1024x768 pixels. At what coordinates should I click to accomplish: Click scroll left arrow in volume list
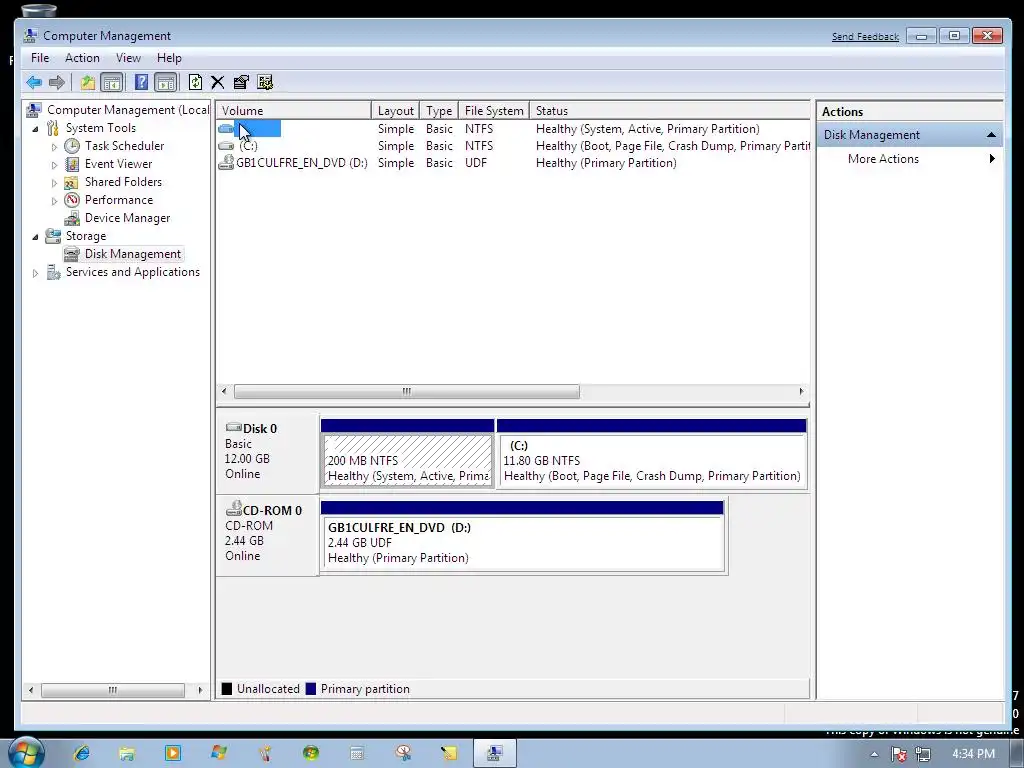coord(224,391)
